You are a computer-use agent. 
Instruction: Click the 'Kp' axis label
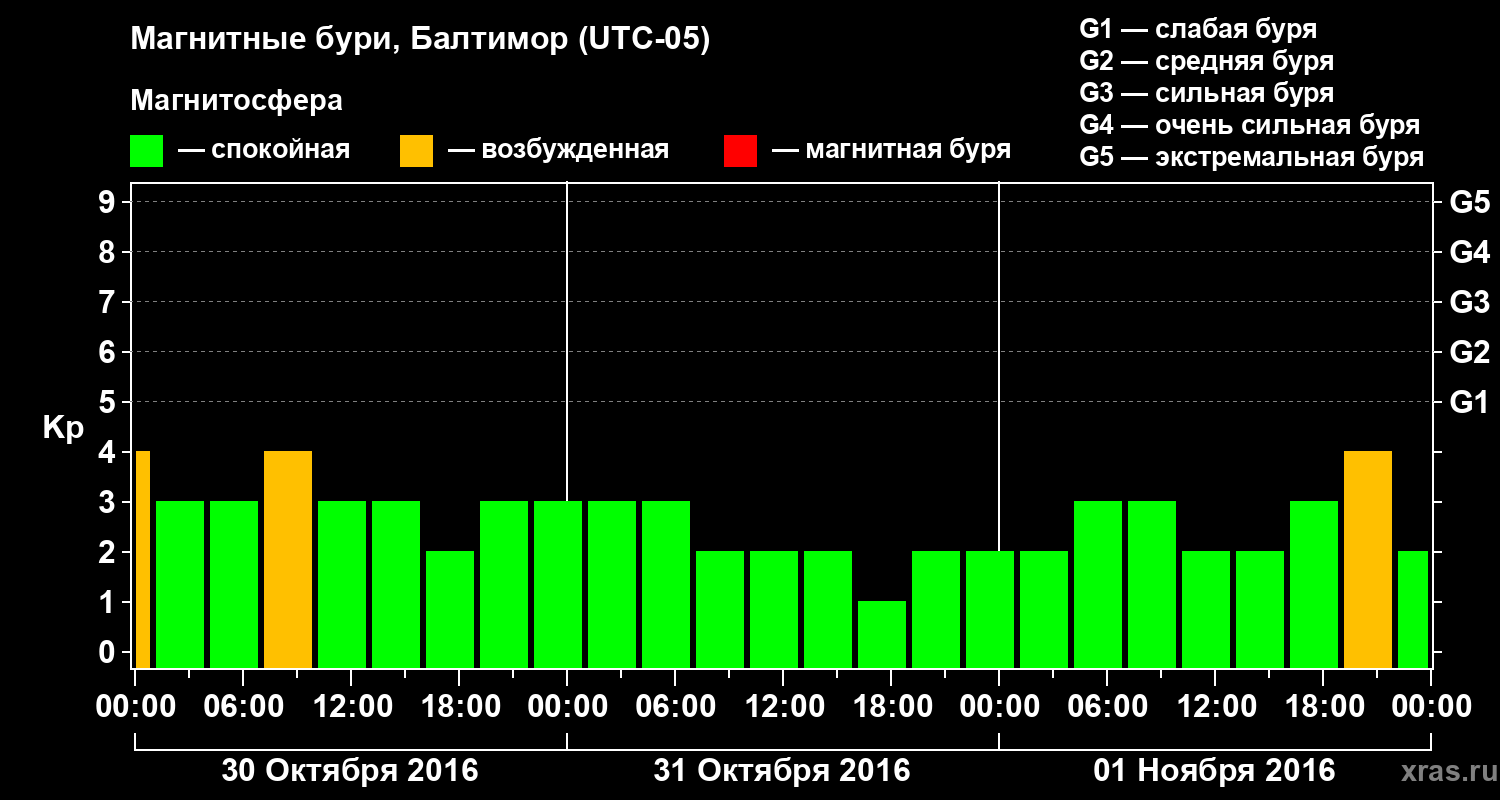click(x=64, y=428)
